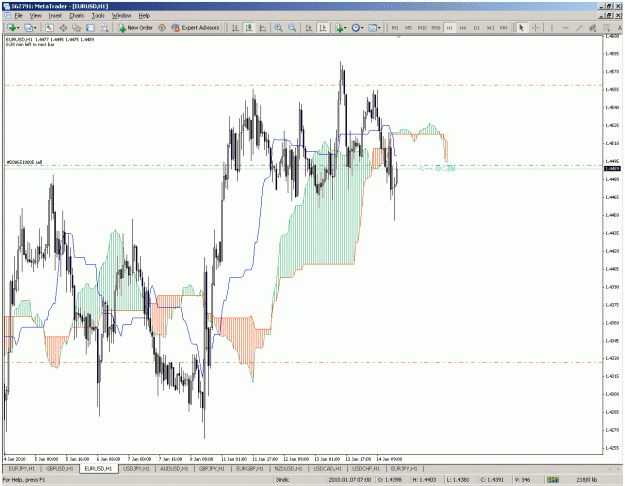
Task: Switch to the USDCHF,H1 chart tab
Action: [x=366, y=469]
